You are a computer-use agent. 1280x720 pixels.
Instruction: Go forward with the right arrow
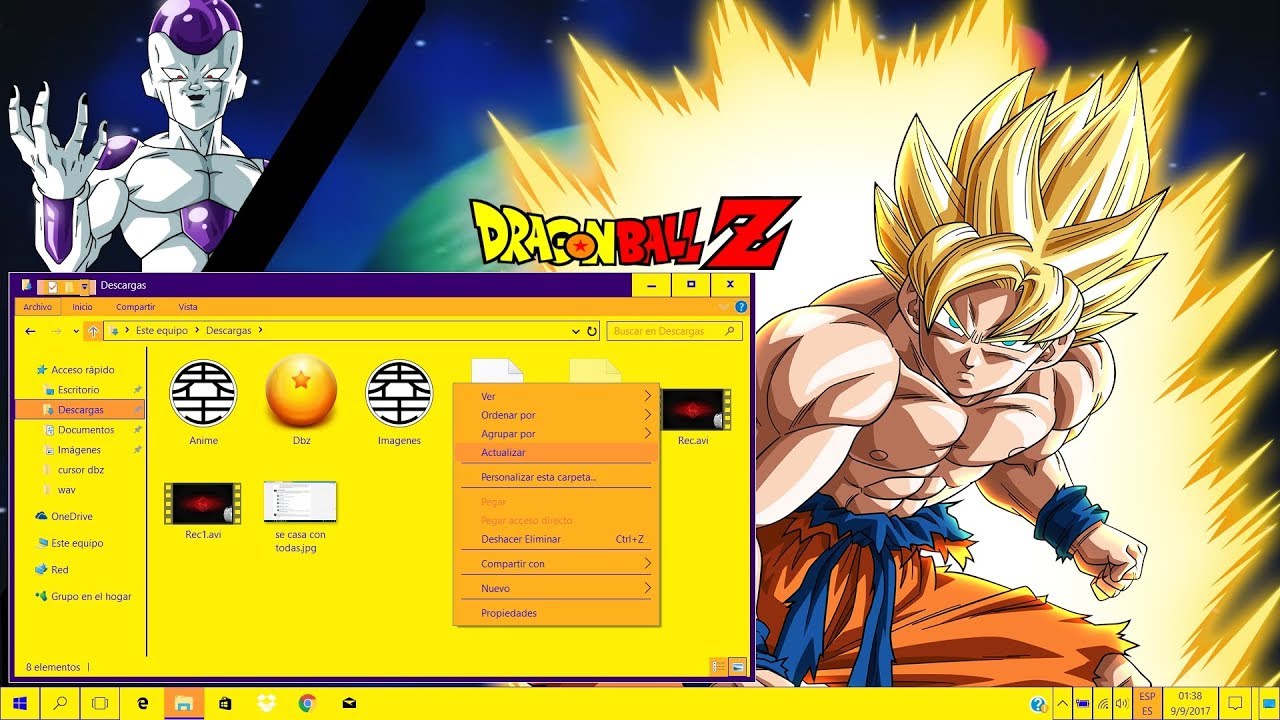click(x=56, y=331)
